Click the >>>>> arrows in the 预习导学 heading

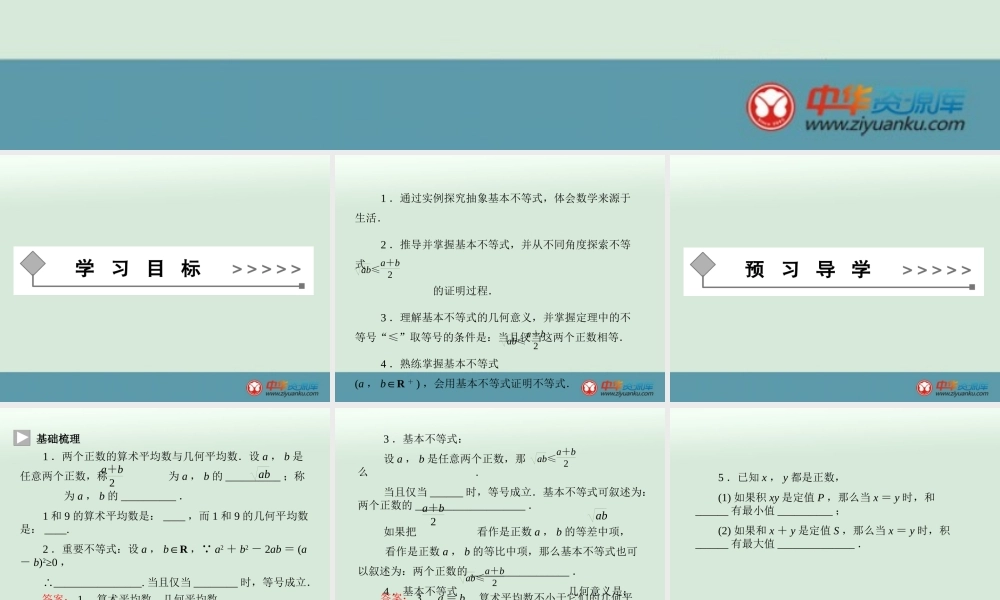[937, 270]
